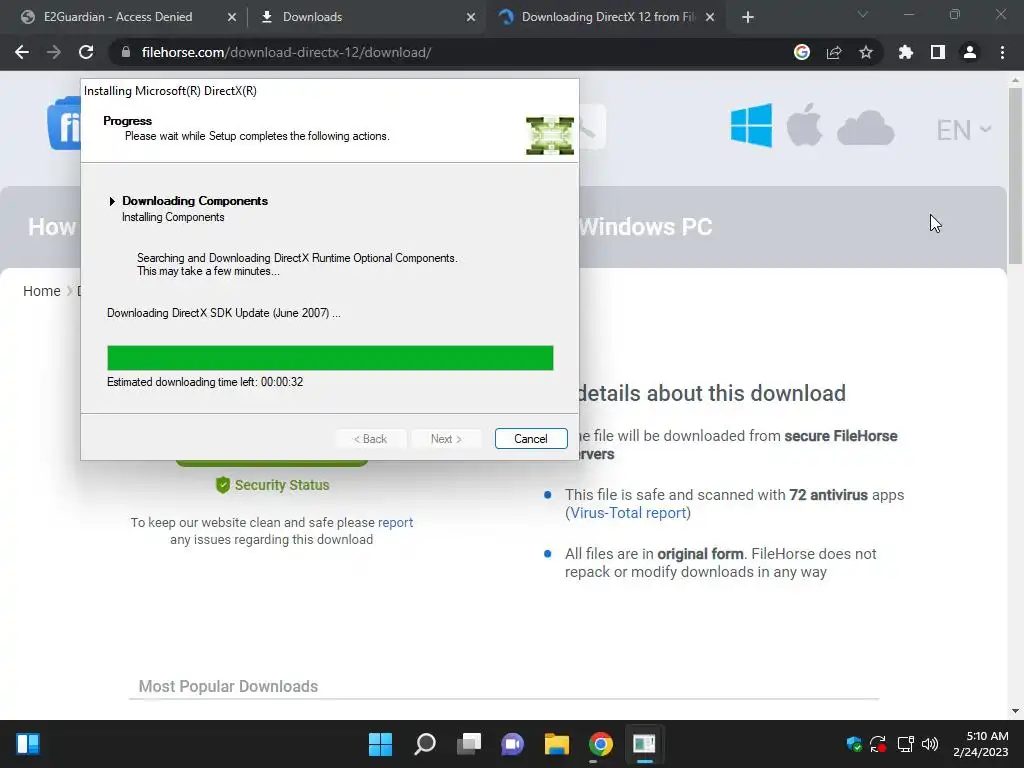Open the Extensions puzzle icon
Image resolution: width=1024 pixels, height=768 pixels.
click(x=905, y=52)
